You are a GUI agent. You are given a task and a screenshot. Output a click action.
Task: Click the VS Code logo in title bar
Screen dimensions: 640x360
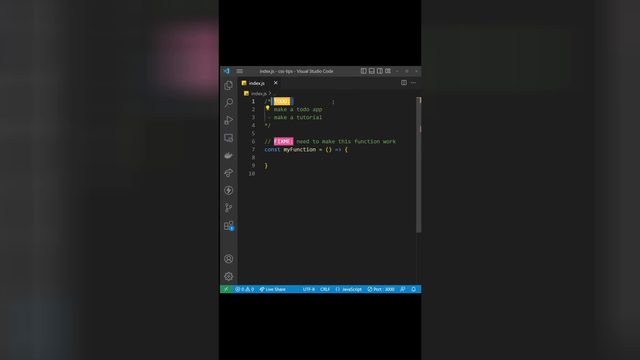(x=227, y=71)
